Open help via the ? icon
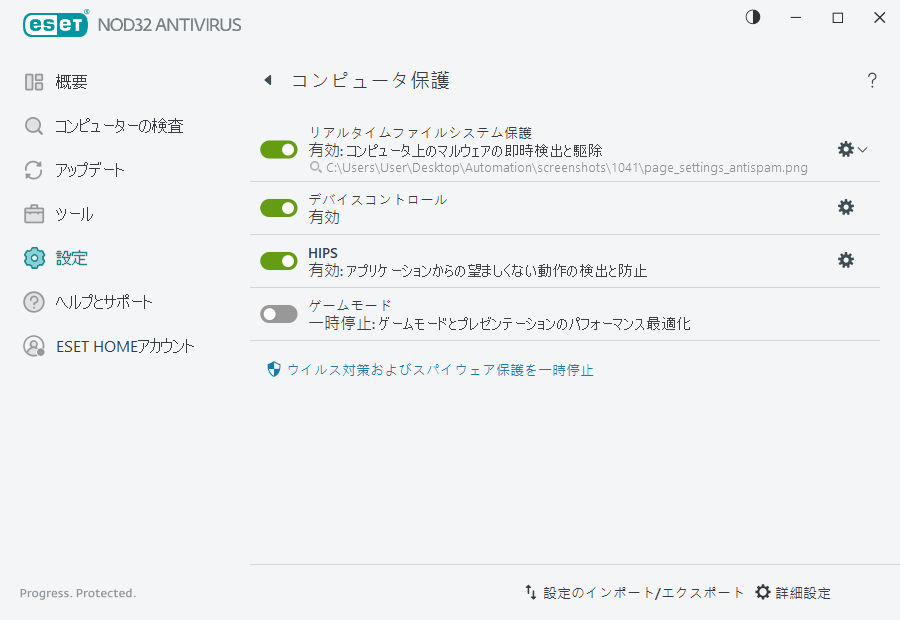The width and height of the screenshot is (900, 620). [872, 80]
